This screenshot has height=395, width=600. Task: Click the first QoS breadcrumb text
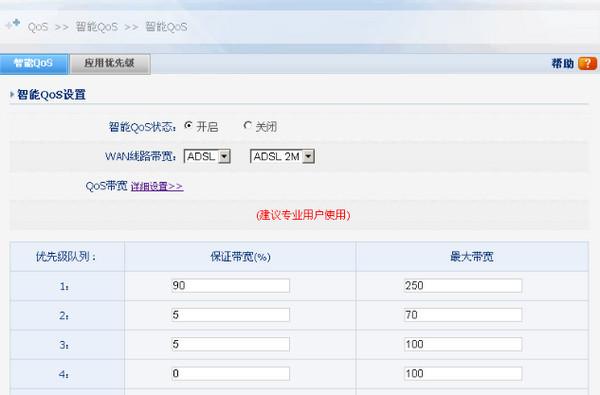coord(38,27)
